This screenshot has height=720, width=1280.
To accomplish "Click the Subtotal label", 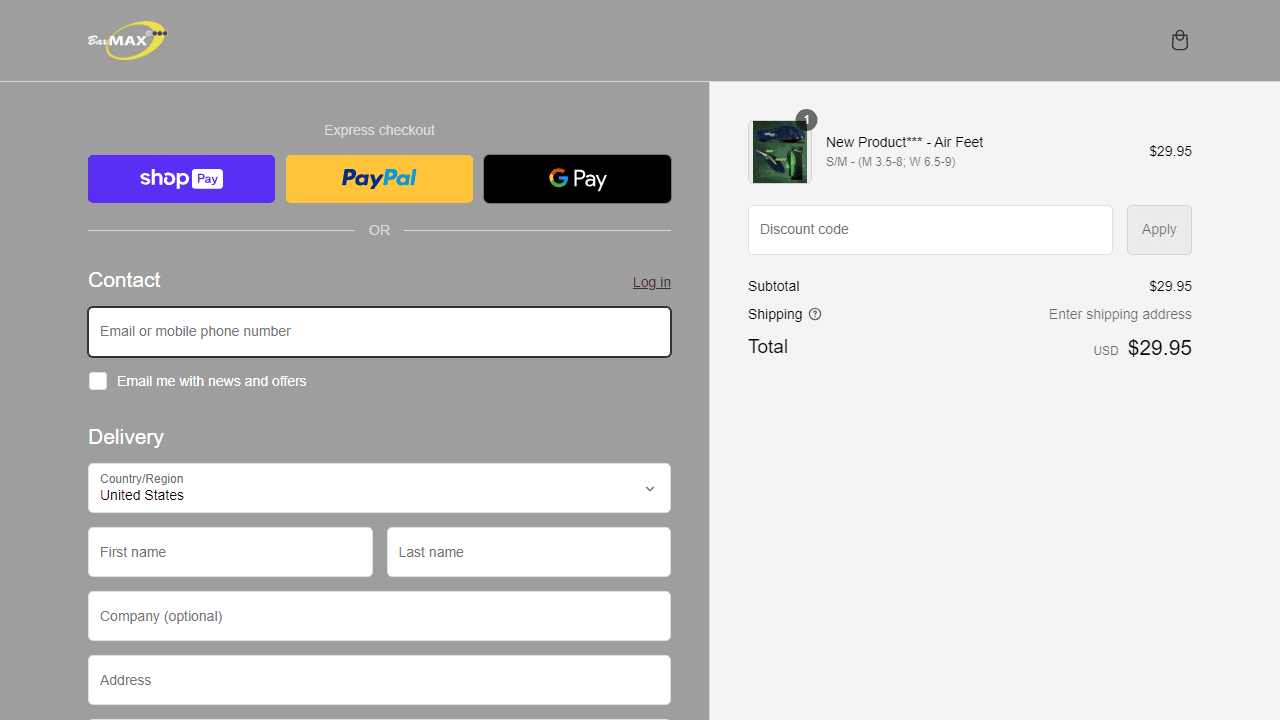I will [774, 286].
